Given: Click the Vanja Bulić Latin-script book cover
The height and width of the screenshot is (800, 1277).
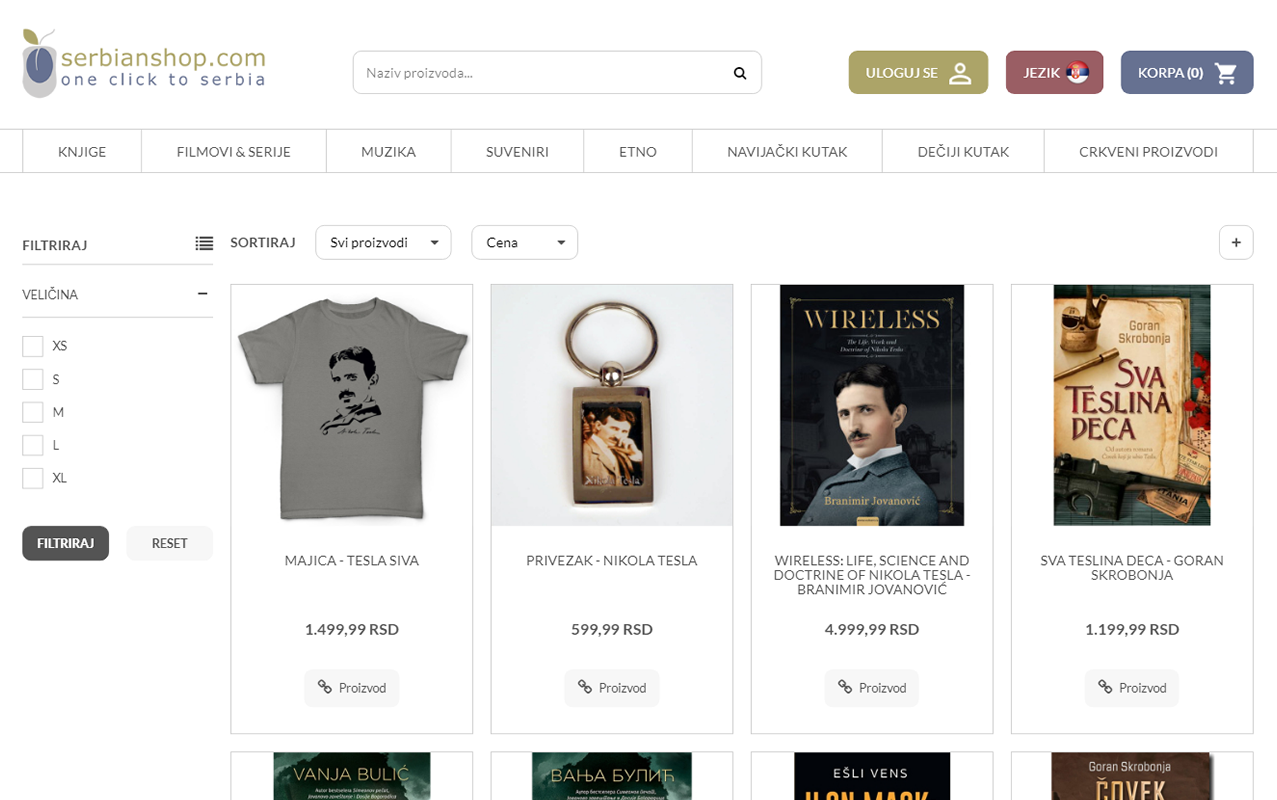Looking at the screenshot, I should 352,777.
